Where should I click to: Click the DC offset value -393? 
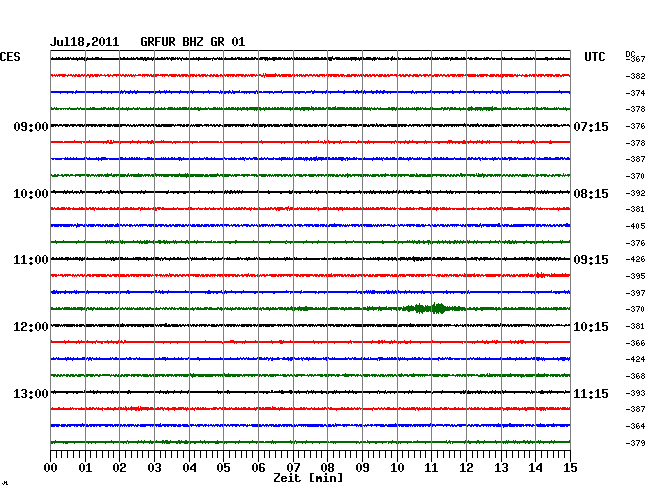[635, 393]
